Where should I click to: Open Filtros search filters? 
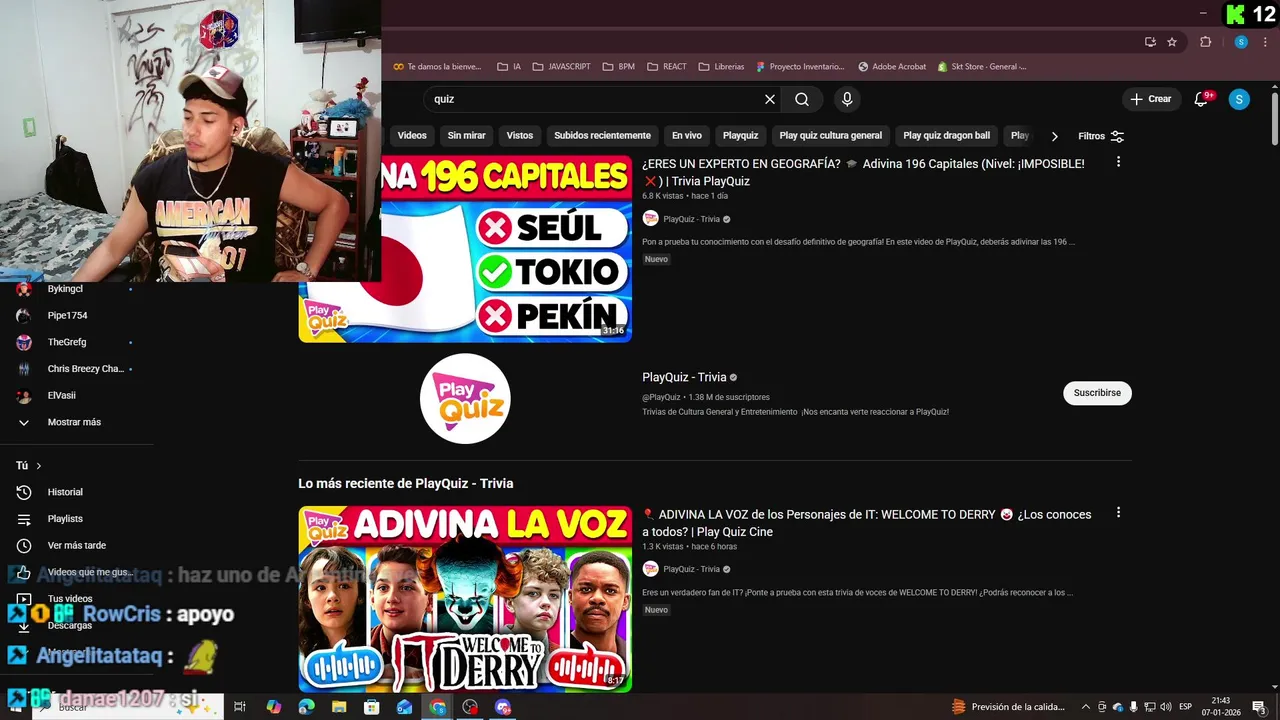point(1101,136)
